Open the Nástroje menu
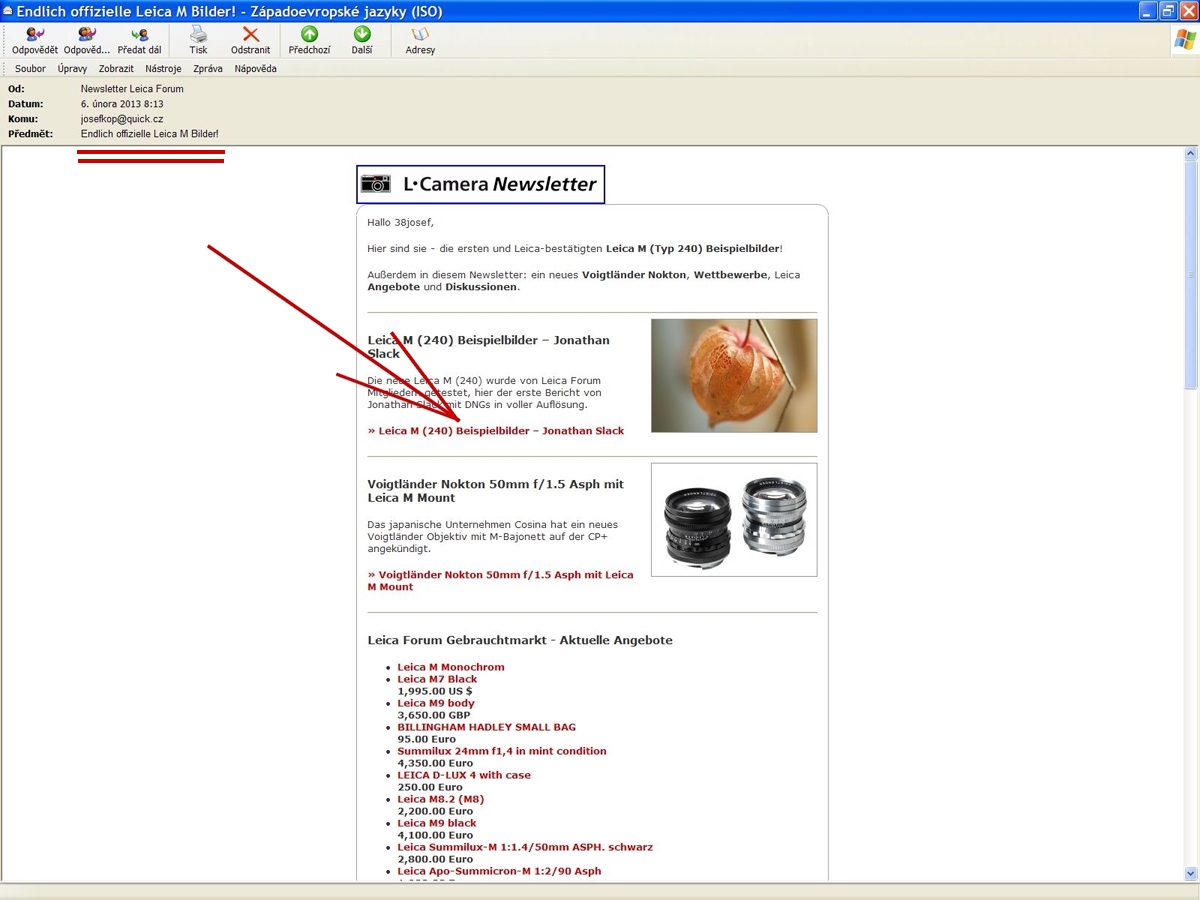This screenshot has height=900, width=1200. point(163,69)
